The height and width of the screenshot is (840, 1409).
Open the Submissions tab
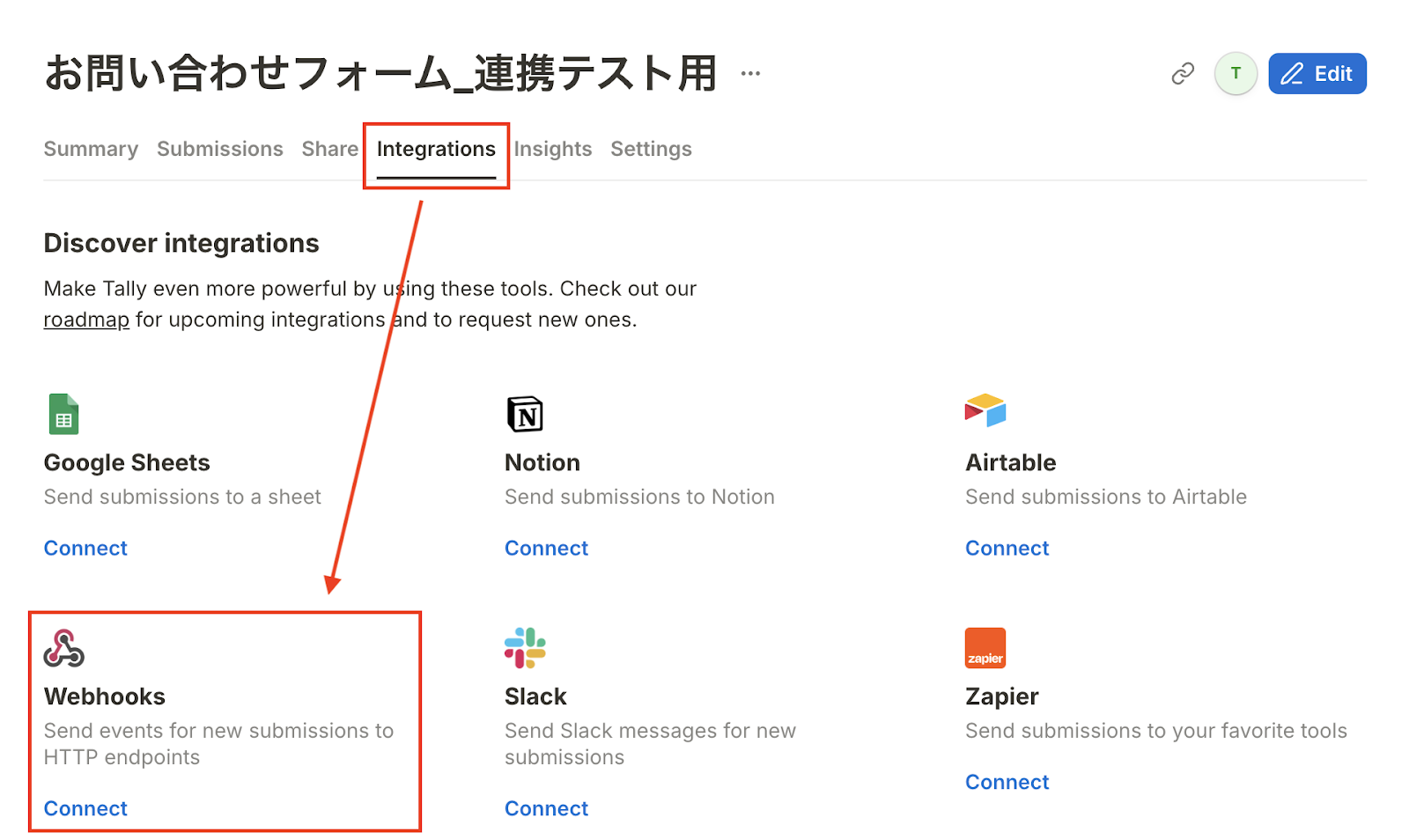(x=220, y=149)
